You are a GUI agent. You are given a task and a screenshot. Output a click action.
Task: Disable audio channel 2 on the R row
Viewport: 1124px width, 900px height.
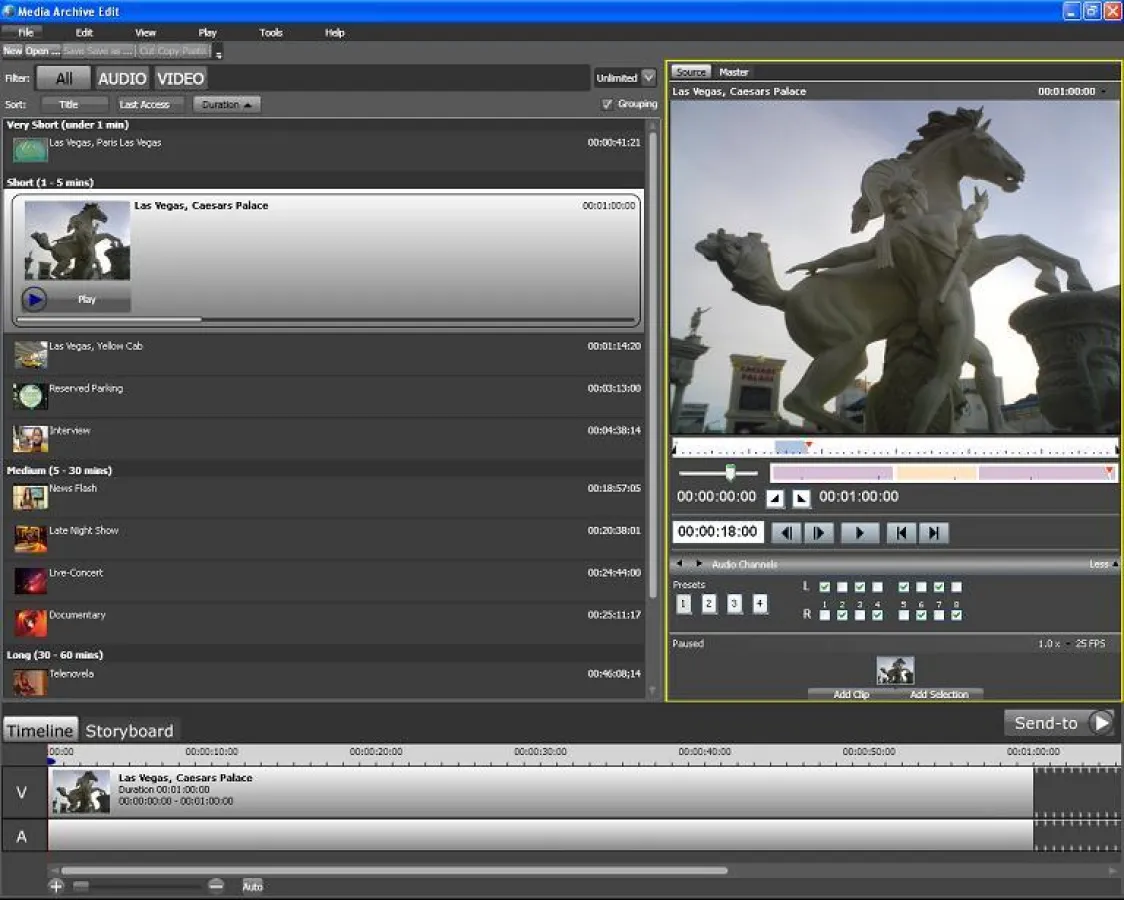pos(842,615)
